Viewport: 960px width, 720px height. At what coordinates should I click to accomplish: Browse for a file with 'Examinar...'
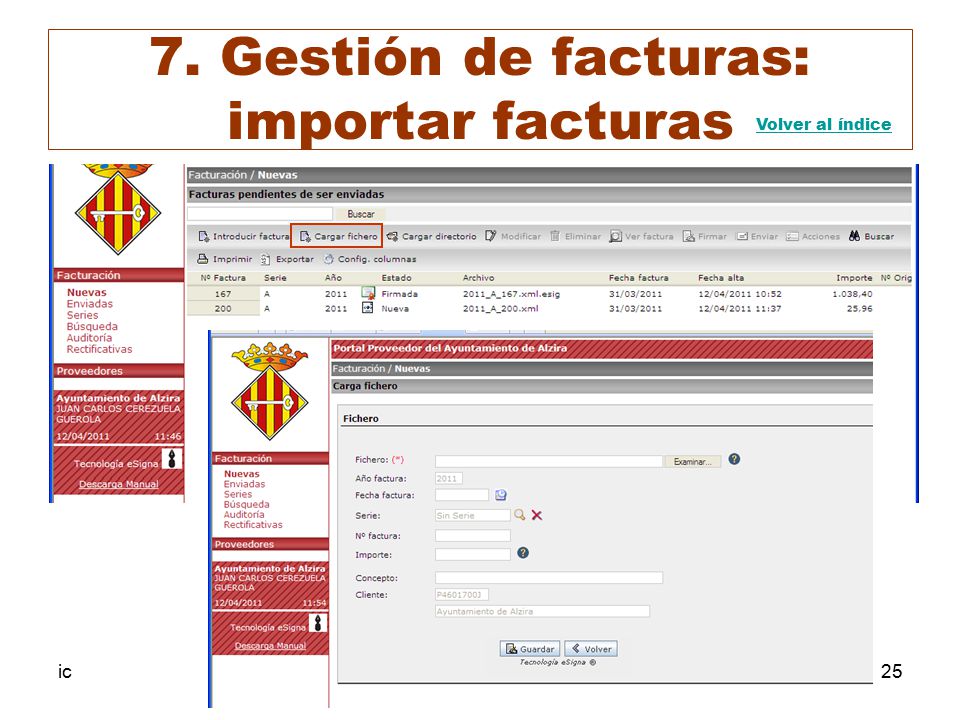[692, 462]
